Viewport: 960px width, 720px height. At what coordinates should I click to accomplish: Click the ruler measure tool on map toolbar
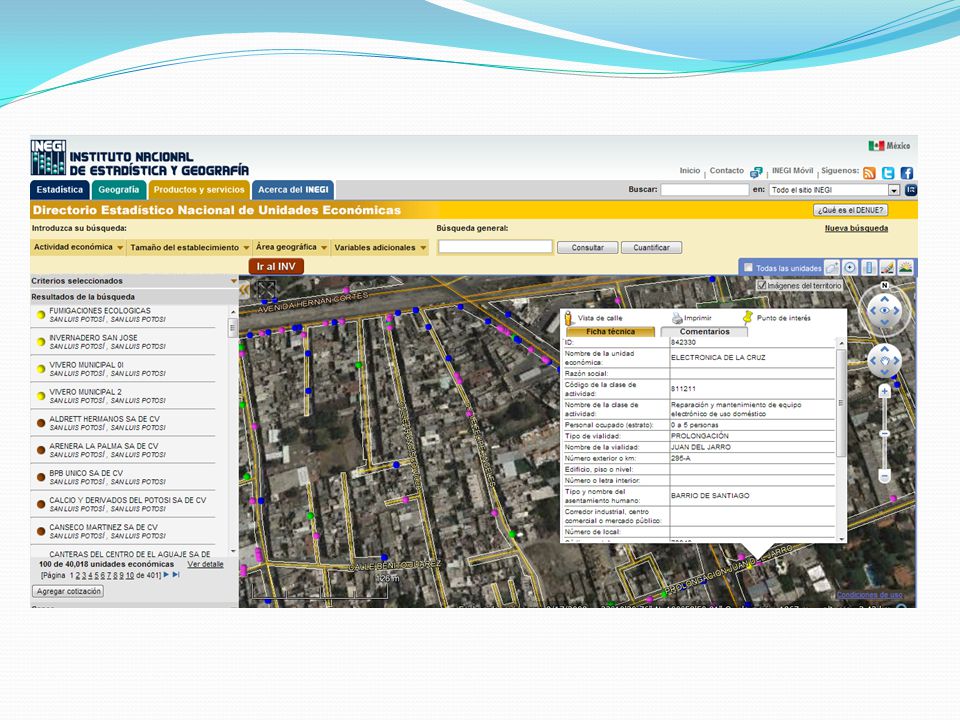(x=869, y=268)
